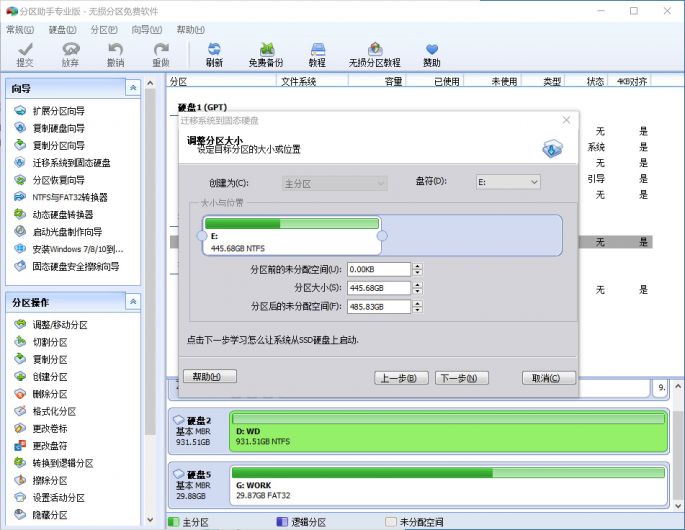685x530 pixels.
Task: Click the right resize handle of partition E:
Action: (381, 236)
